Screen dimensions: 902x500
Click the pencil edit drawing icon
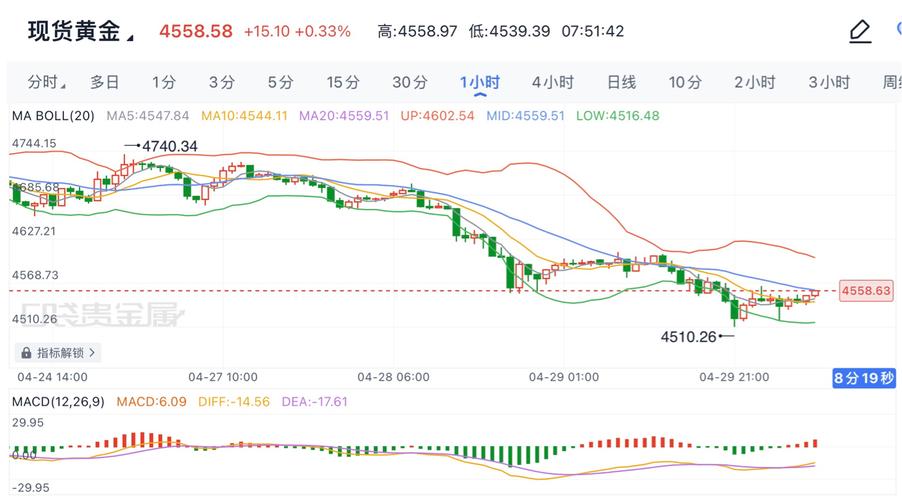(x=859, y=32)
